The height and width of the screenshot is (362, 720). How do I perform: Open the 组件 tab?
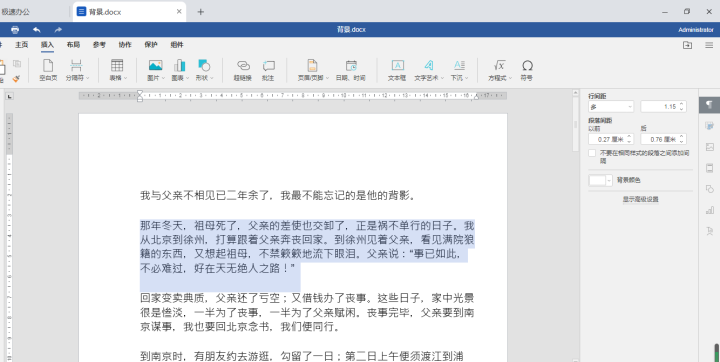(177, 45)
